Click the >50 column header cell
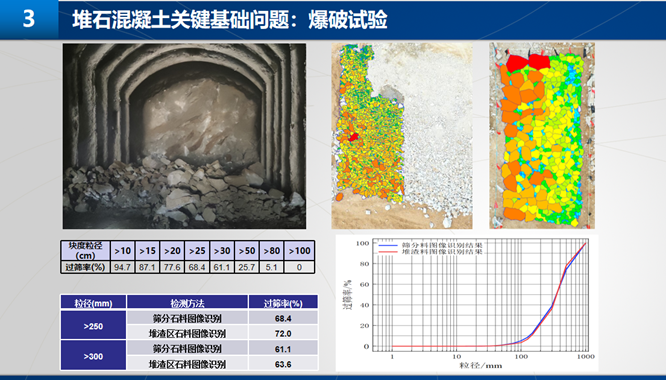 tap(247, 251)
